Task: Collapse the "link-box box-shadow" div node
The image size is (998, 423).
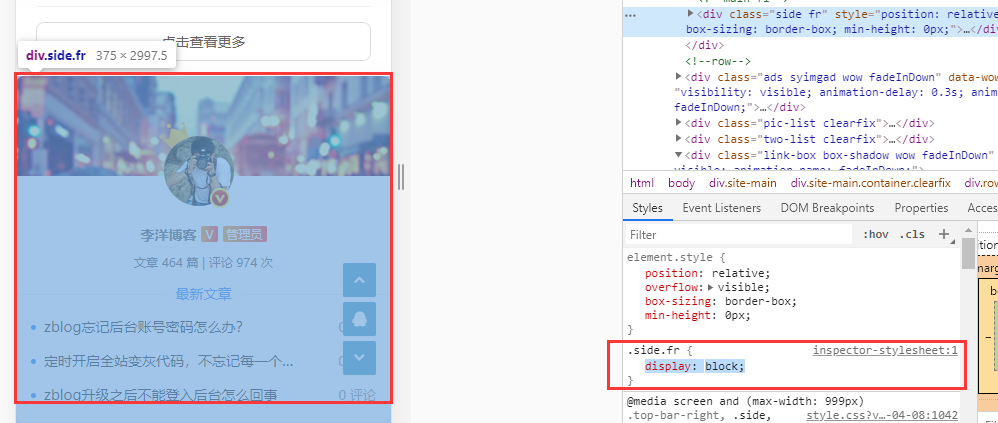Action: (x=679, y=155)
